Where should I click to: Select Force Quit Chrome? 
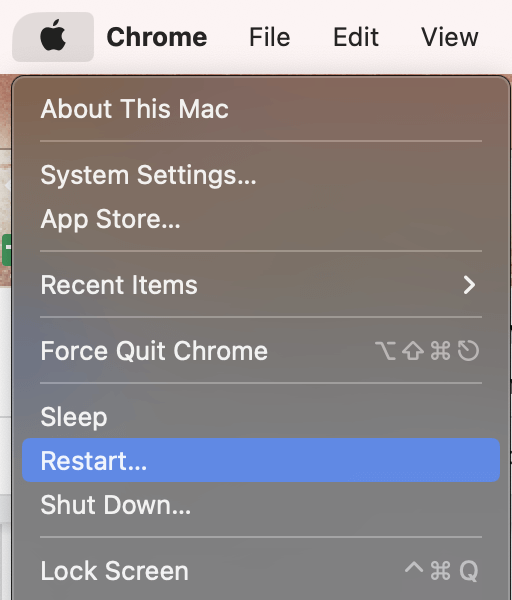click(x=261, y=351)
